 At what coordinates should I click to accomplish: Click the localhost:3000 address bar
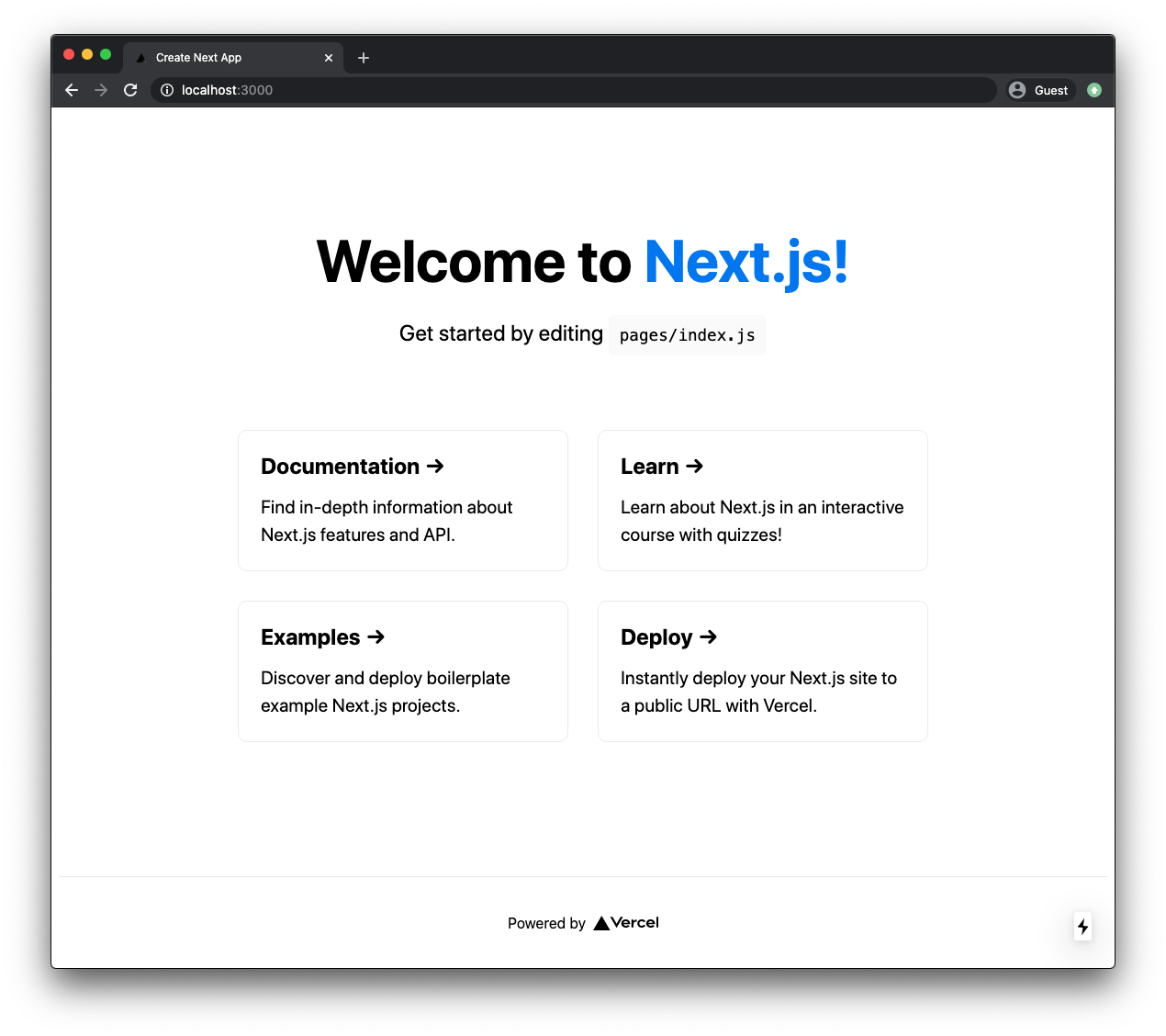(x=569, y=90)
